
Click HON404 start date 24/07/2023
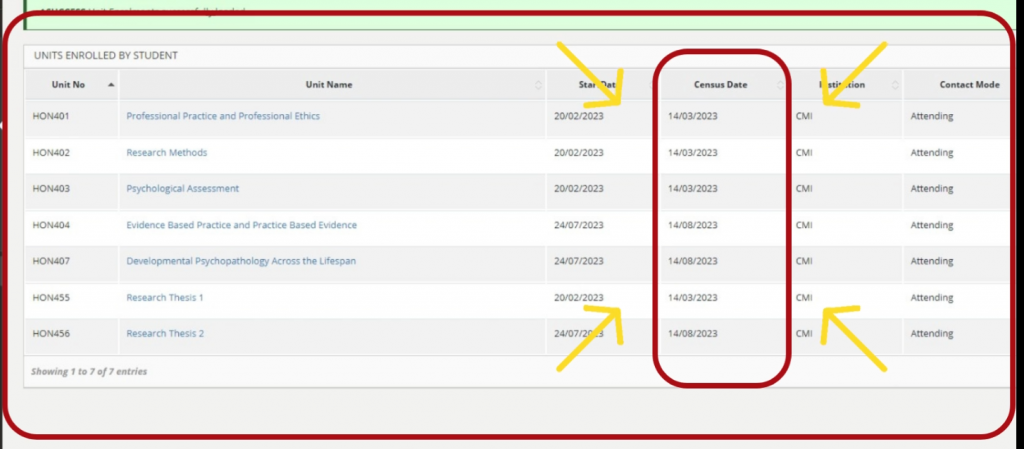[579, 225]
